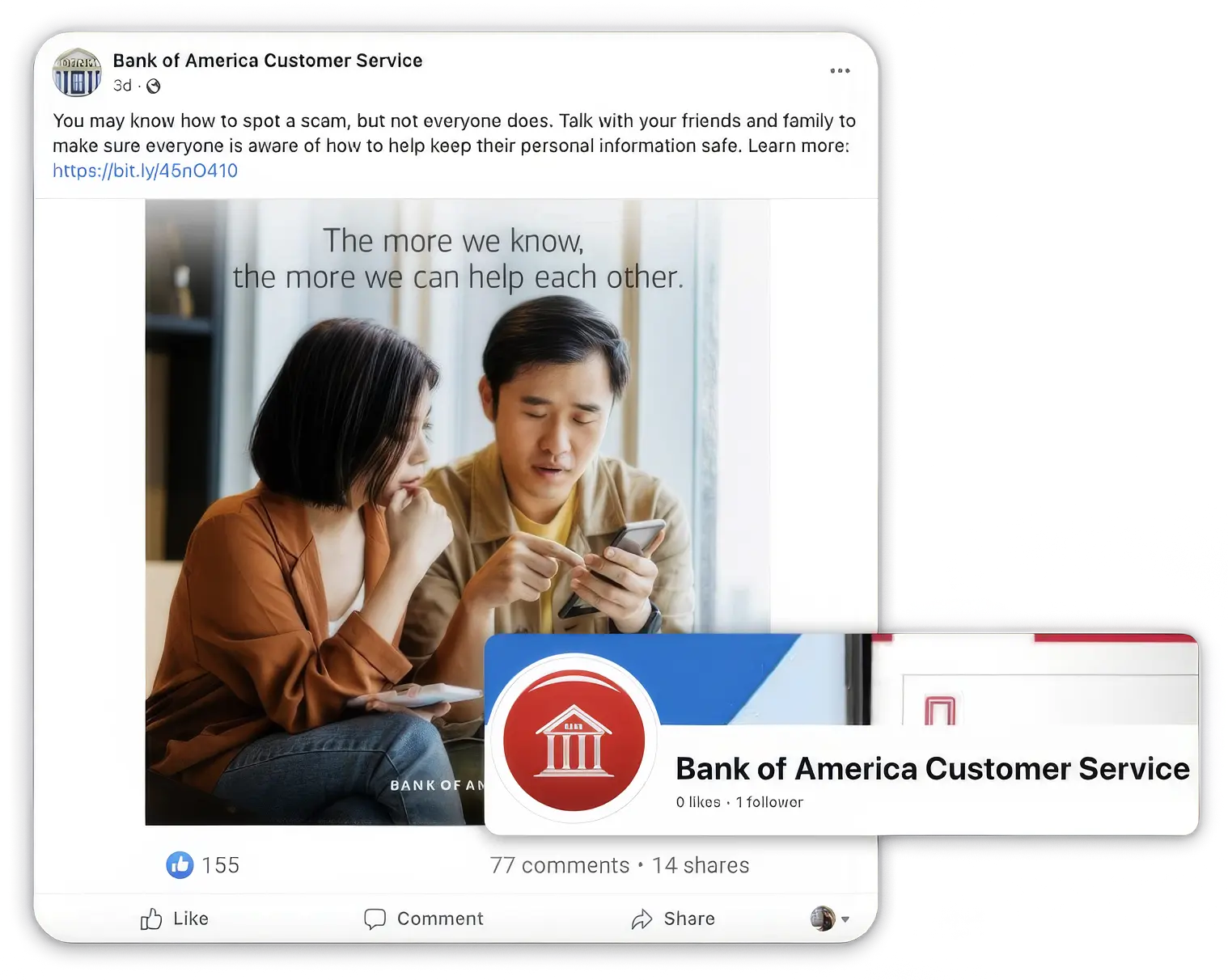1228x980 pixels.
Task: View the 14 shares
Action: pos(701,865)
